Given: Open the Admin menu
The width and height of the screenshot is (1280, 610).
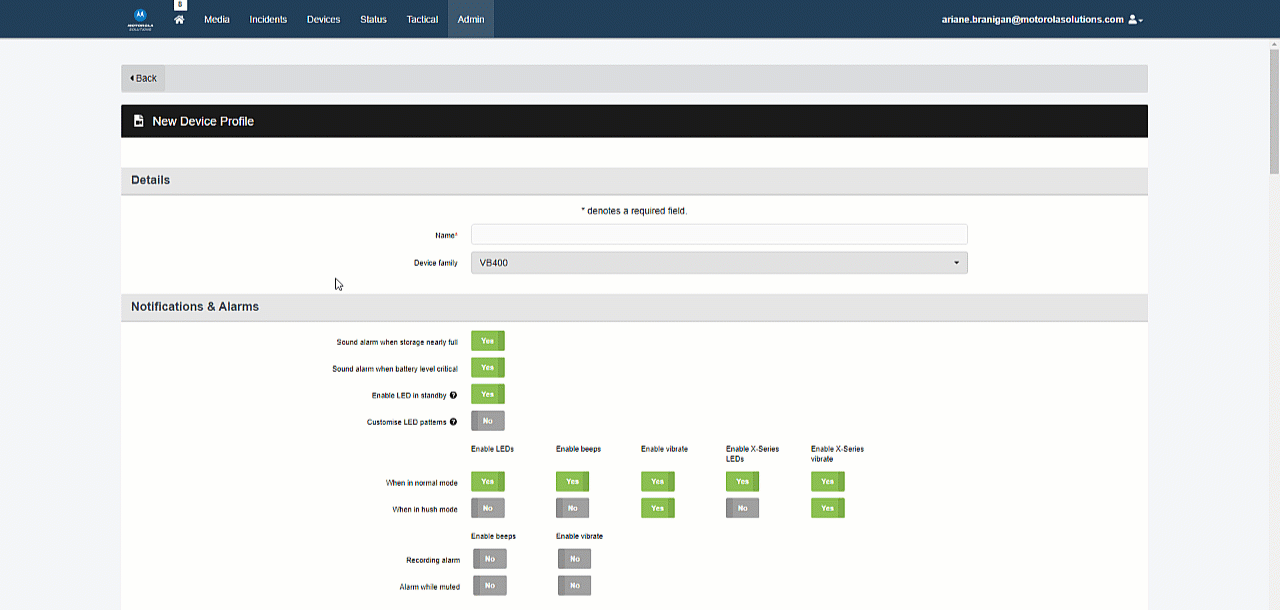Looking at the screenshot, I should pyautogui.click(x=471, y=19).
